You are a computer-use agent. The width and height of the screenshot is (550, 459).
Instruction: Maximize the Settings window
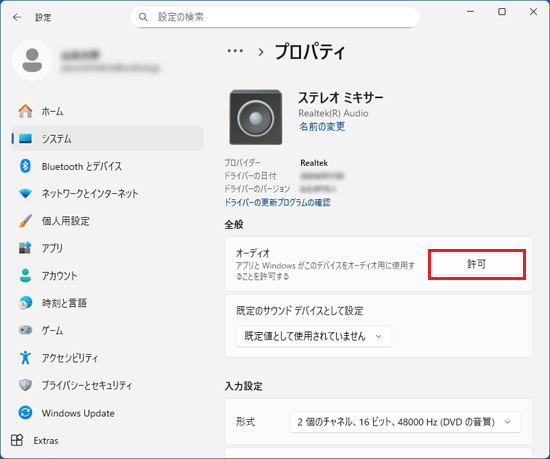tap(502, 12)
